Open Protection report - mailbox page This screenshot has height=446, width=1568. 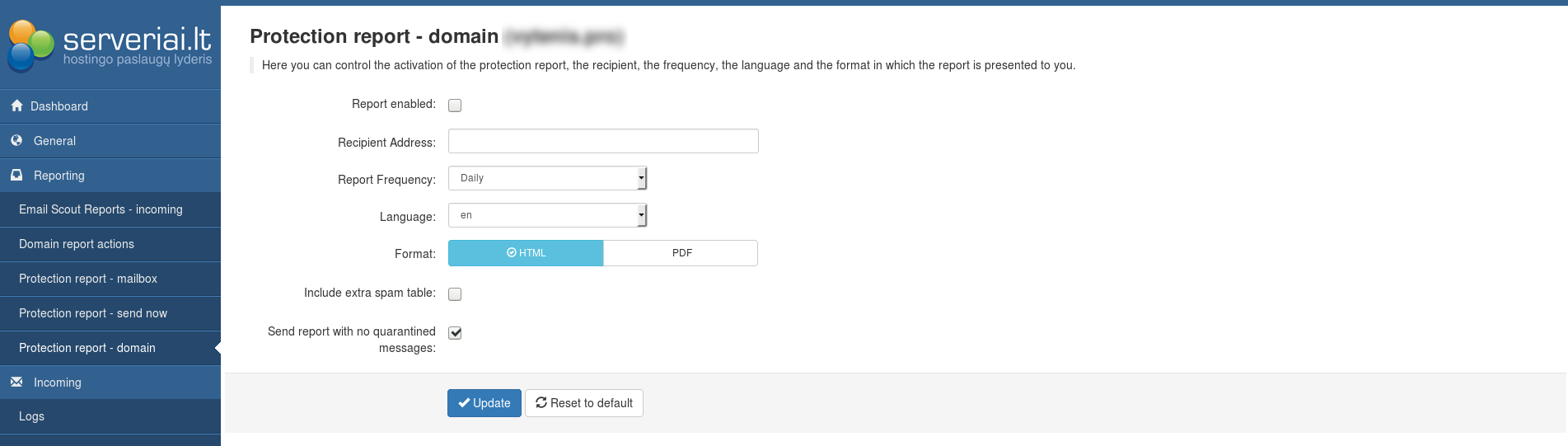pyautogui.click(x=88, y=279)
